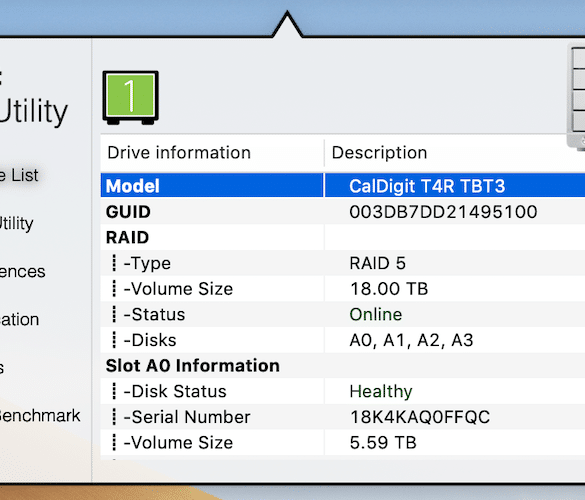Viewport: 585px width, 500px height.
Task: Click the RAID 5 value
Action: (378, 263)
